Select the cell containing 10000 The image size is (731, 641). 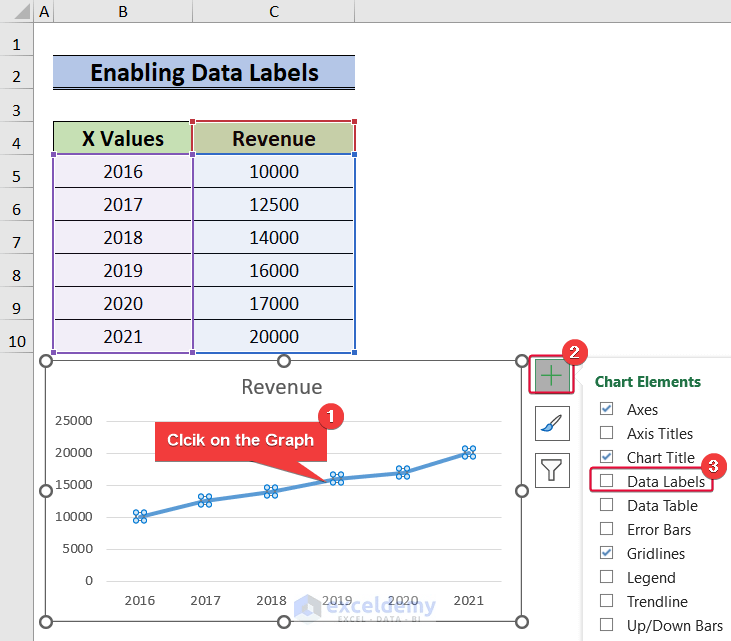click(x=274, y=172)
